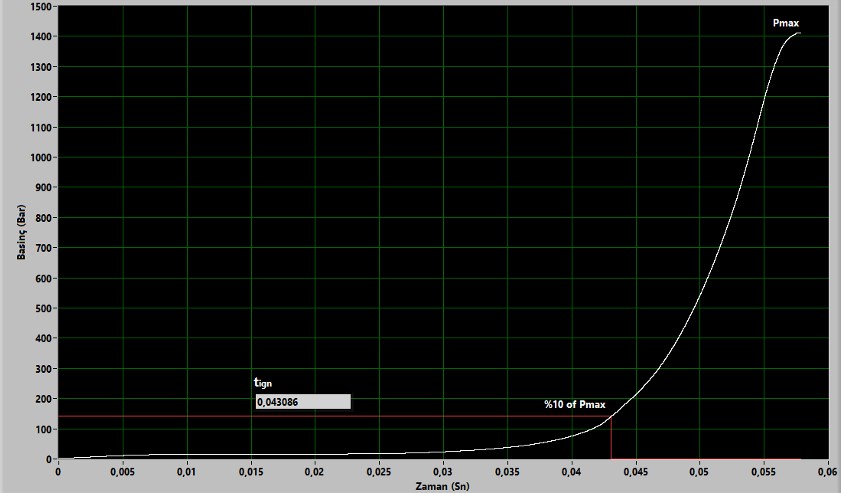Click the 0,03 tick label on x-axis

[443, 470]
